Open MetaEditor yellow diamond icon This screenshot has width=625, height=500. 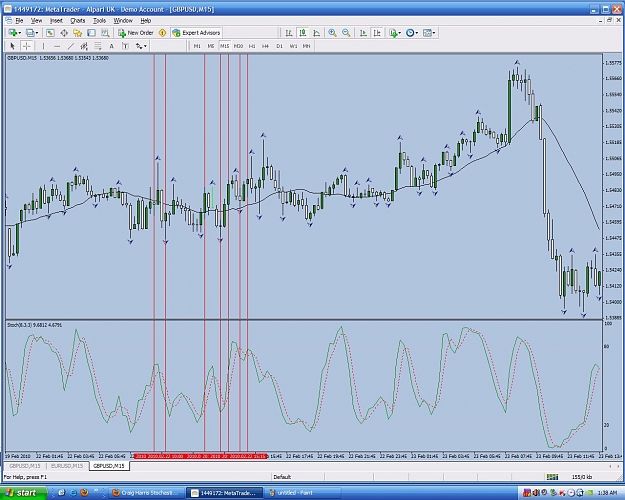pyautogui.click(x=162, y=33)
